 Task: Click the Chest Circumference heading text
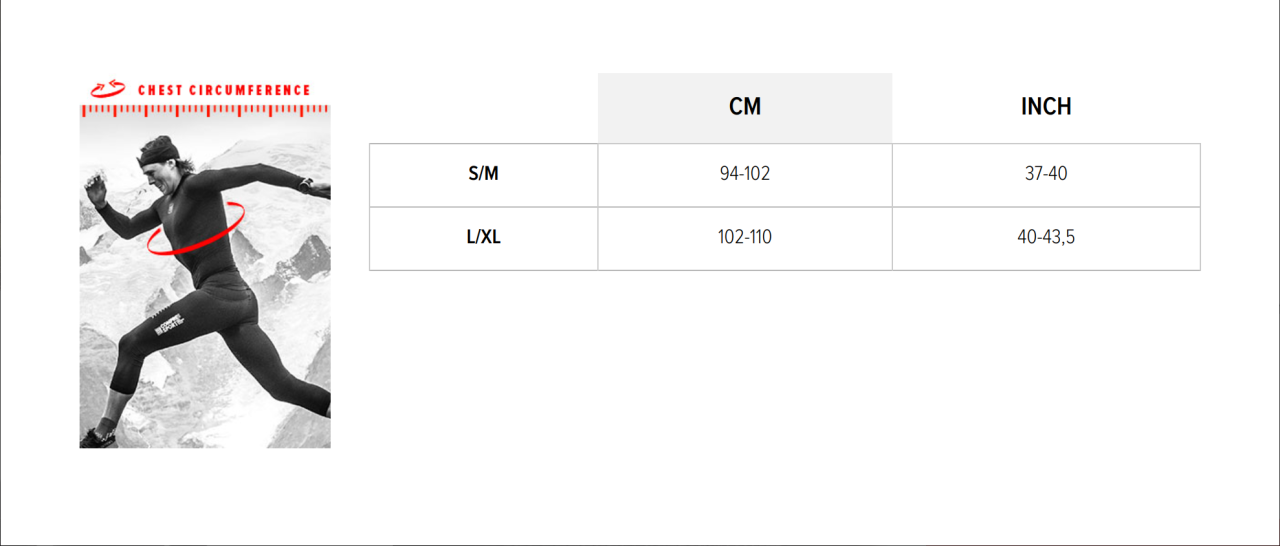click(224, 90)
